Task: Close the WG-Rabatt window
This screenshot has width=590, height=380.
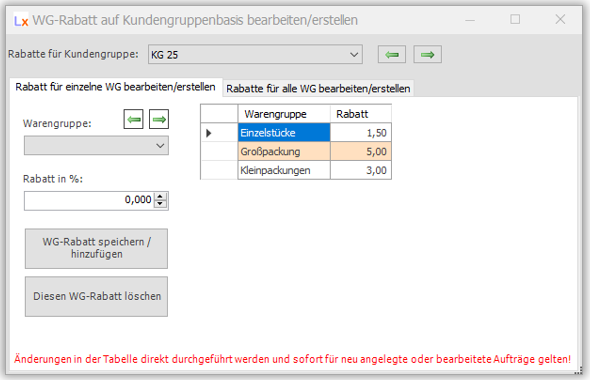Action: click(x=560, y=20)
